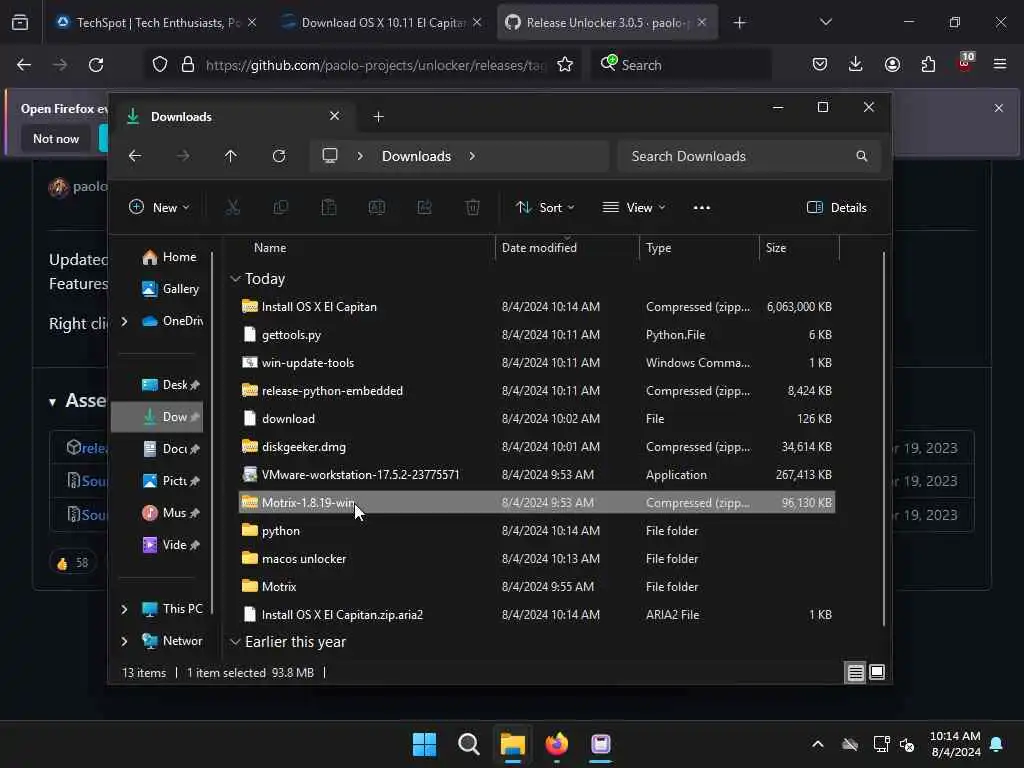Viewport: 1024px width, 768px height.
Task: Show hidden system tray icons
Action: (x=817, y=744)
